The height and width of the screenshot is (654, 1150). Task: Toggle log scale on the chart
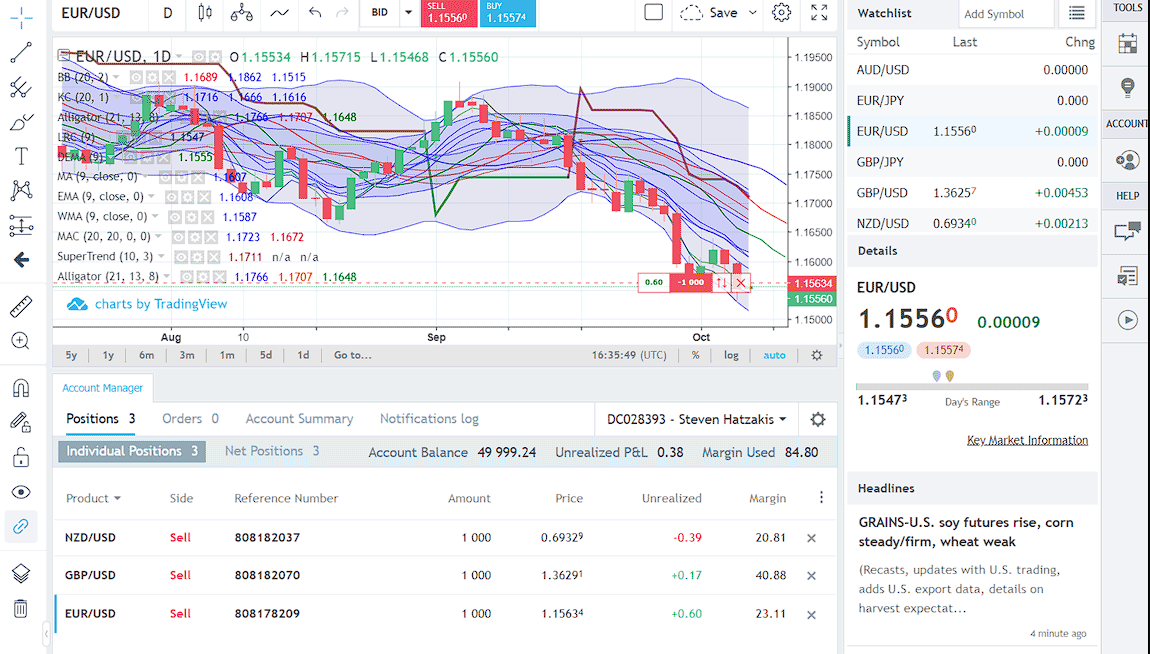click(731, 355)
